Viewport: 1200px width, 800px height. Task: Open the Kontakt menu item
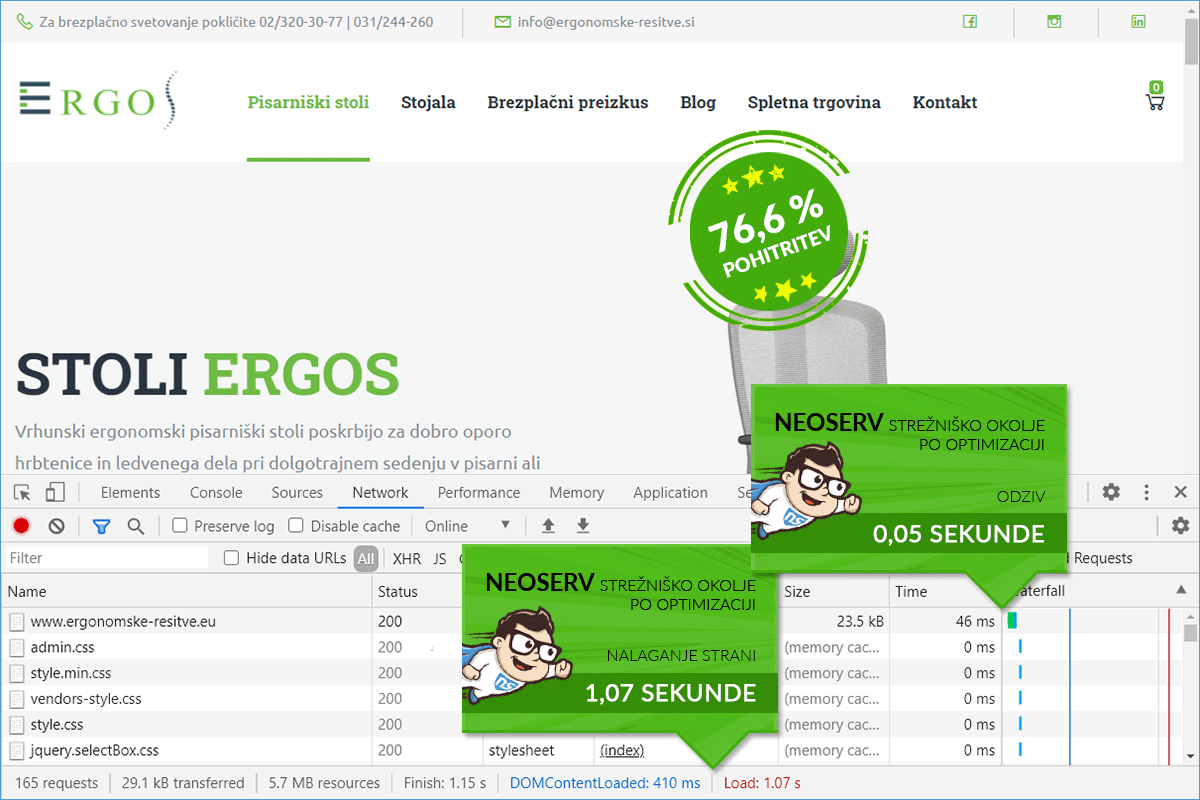pyautogui.click(x=945, y=102)
